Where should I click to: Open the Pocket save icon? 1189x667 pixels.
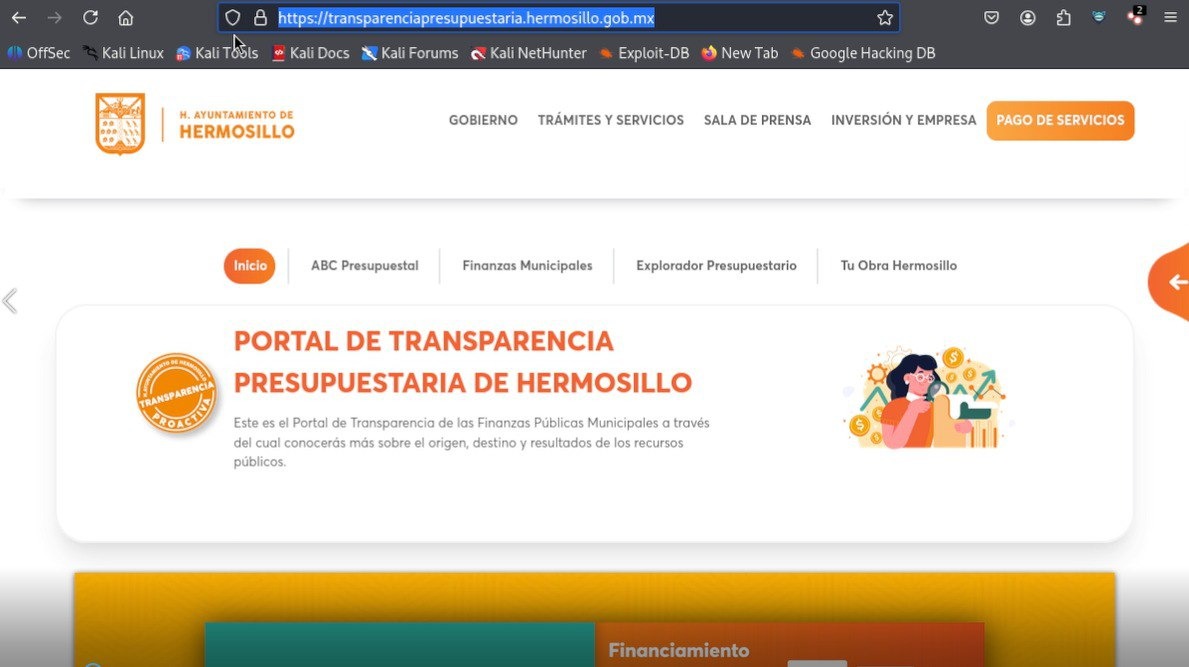[991, 18]
